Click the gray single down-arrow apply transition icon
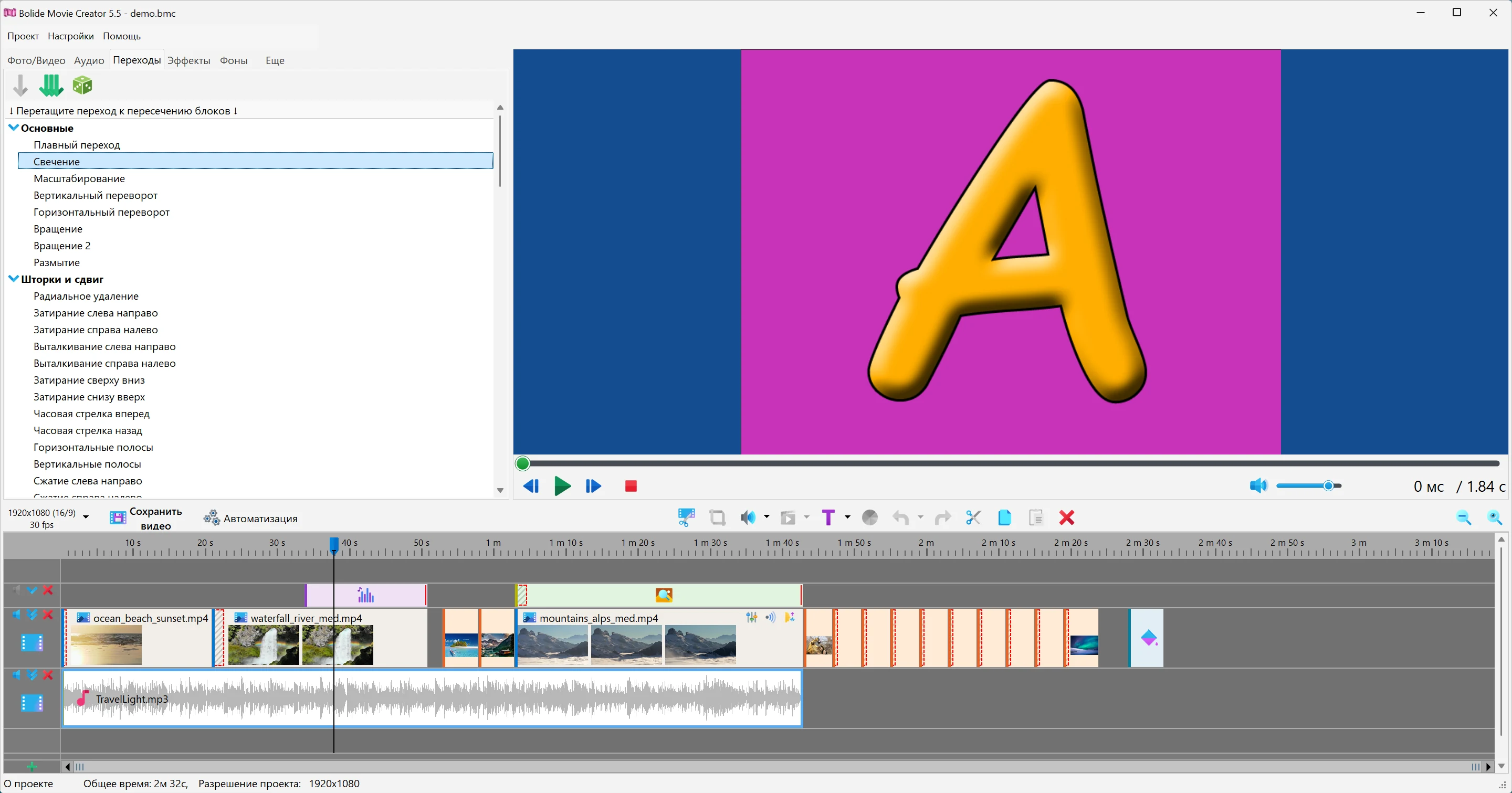This screenshot has width=1512, height=793. point(20,86)
